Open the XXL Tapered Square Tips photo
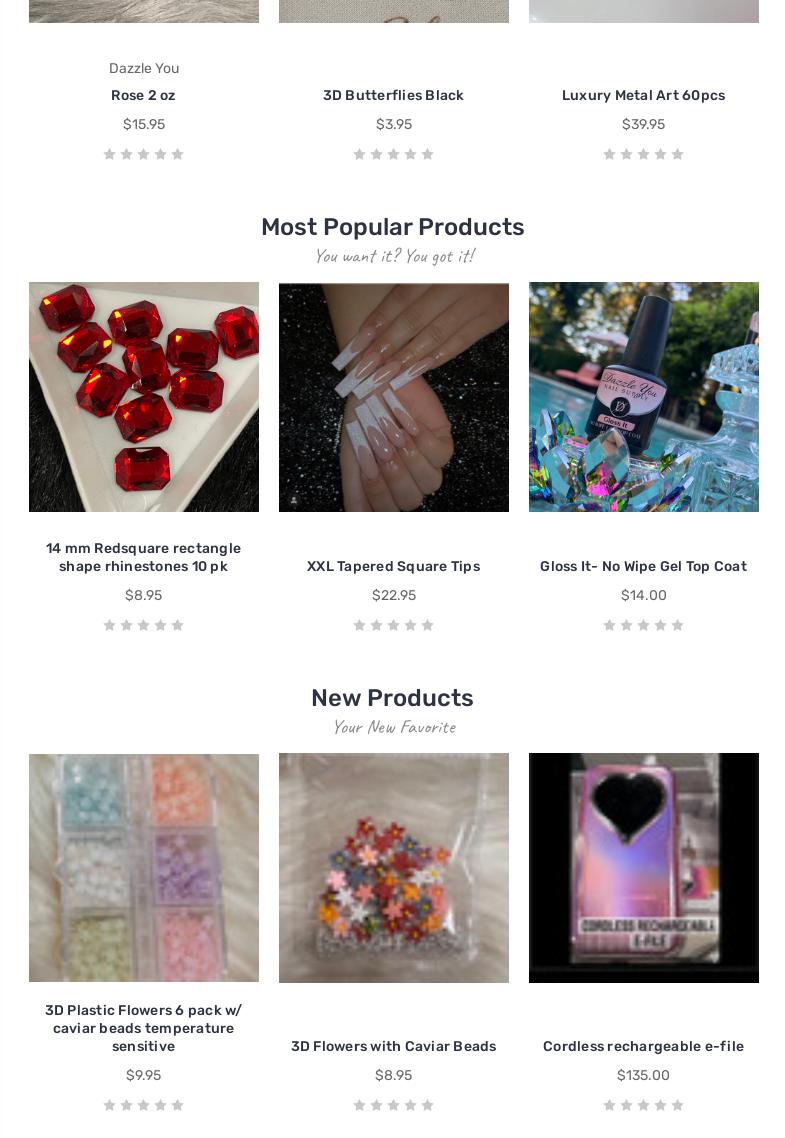 [x=394, y=397]
